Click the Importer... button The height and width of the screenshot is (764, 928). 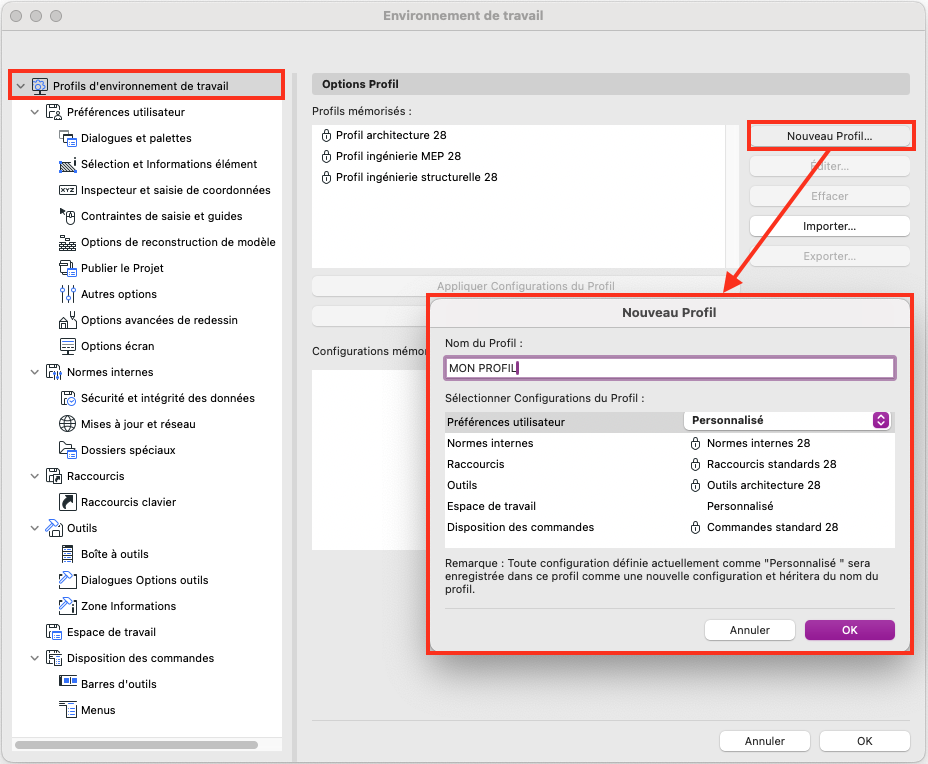(x=829, y=226)
